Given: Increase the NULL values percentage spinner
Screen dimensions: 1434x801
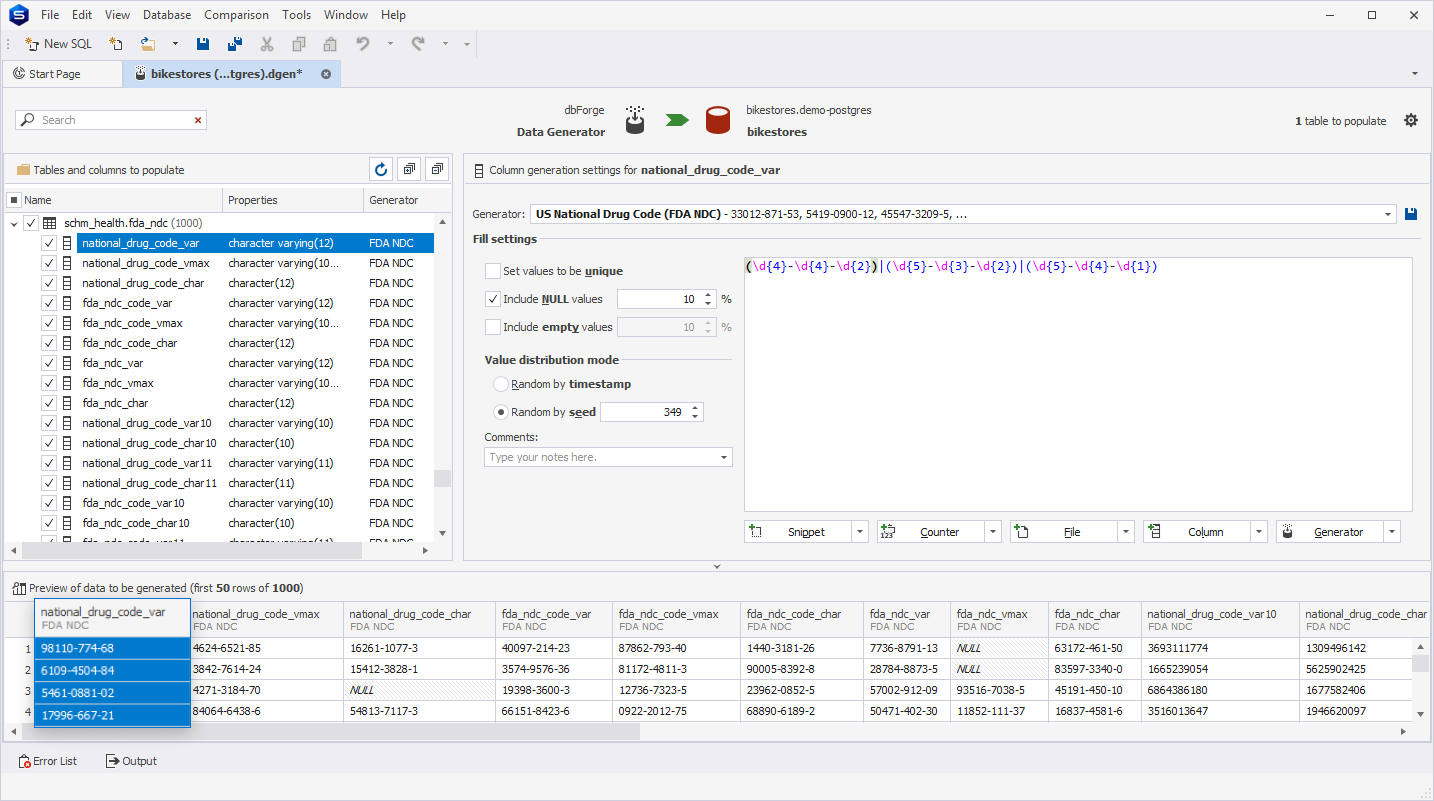Looking at the screenshot, I should pyautogui.click(x=708, y=295).
